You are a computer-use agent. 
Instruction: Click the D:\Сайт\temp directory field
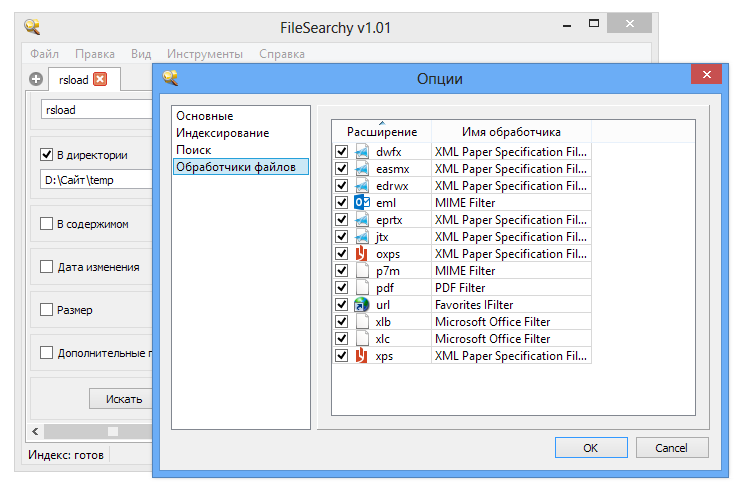tap(97, 180)
